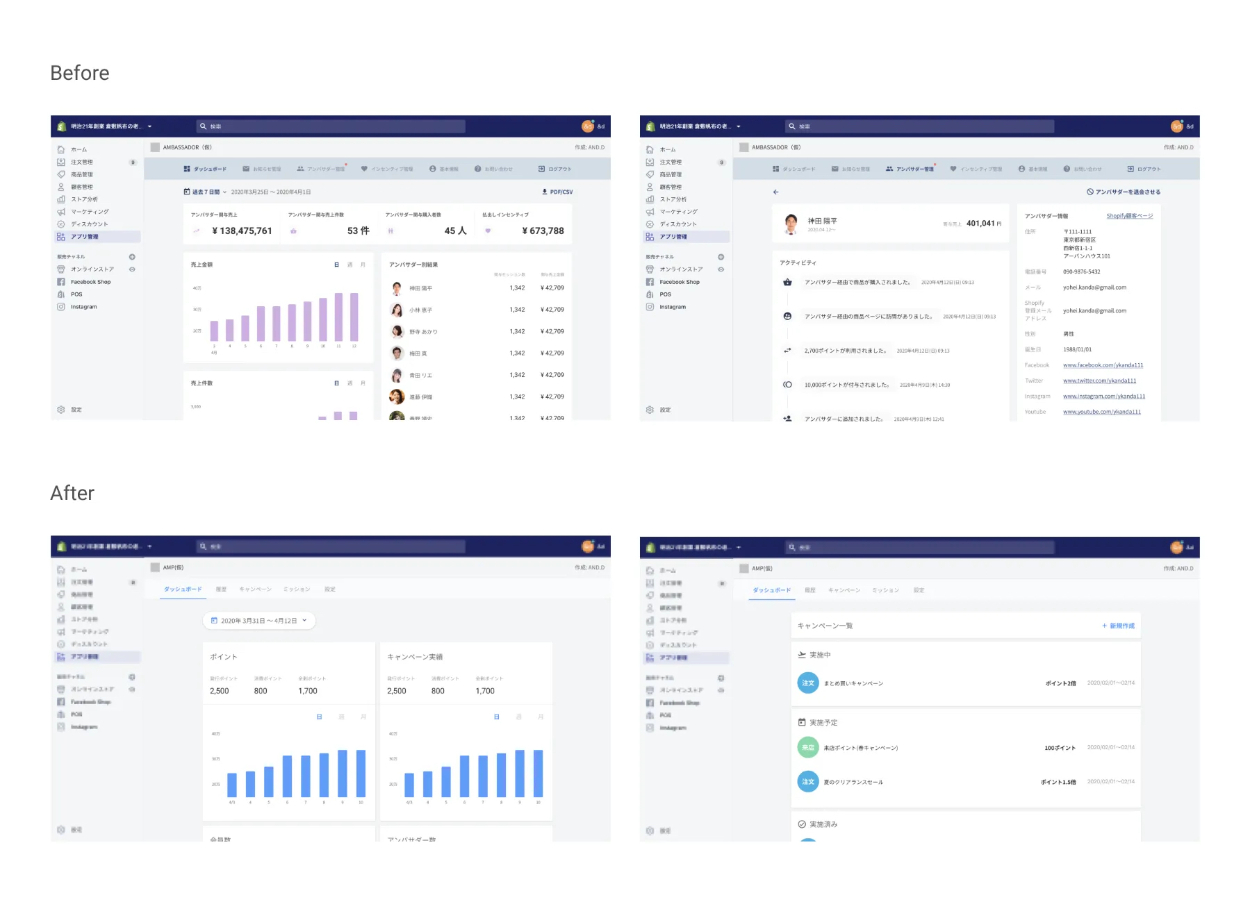
Task: Open settings gear in the Before top-left sidebar
Action: 61,409
